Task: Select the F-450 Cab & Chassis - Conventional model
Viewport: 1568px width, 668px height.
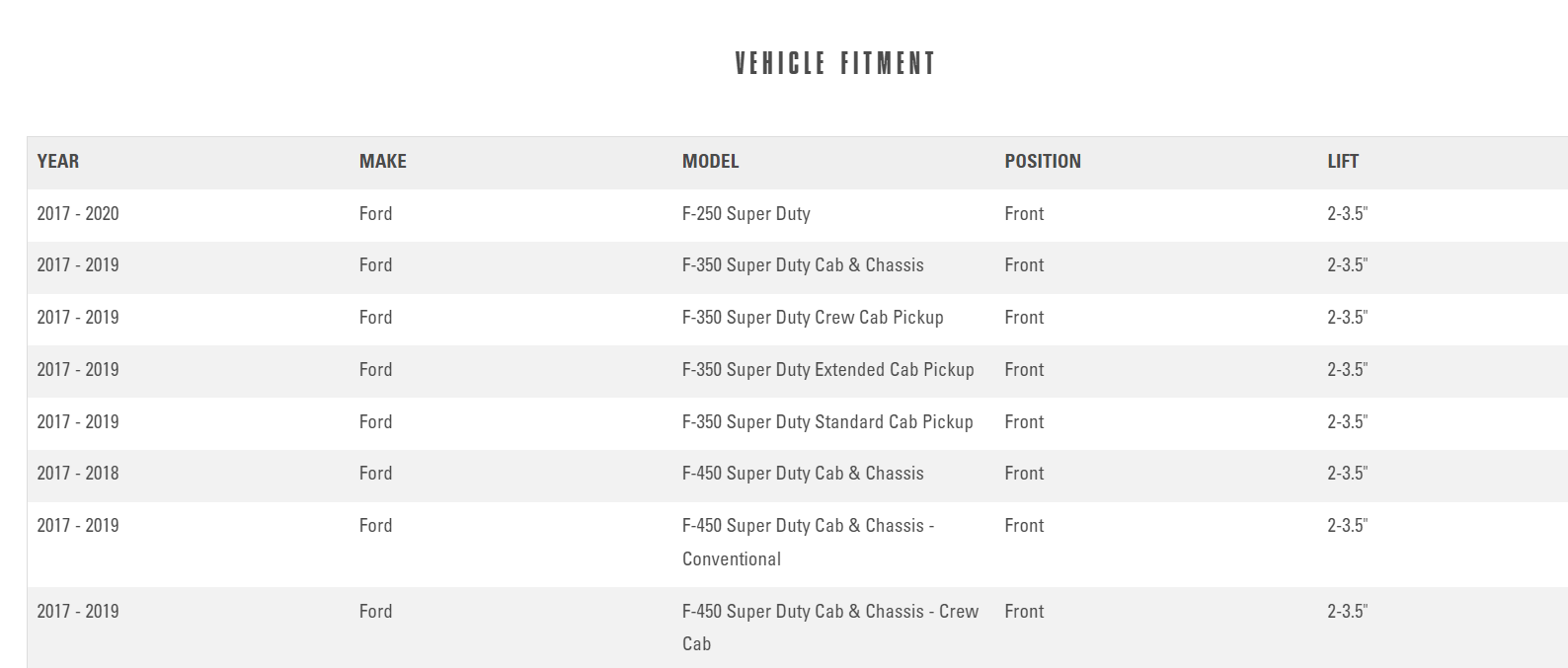Action: 808,541
